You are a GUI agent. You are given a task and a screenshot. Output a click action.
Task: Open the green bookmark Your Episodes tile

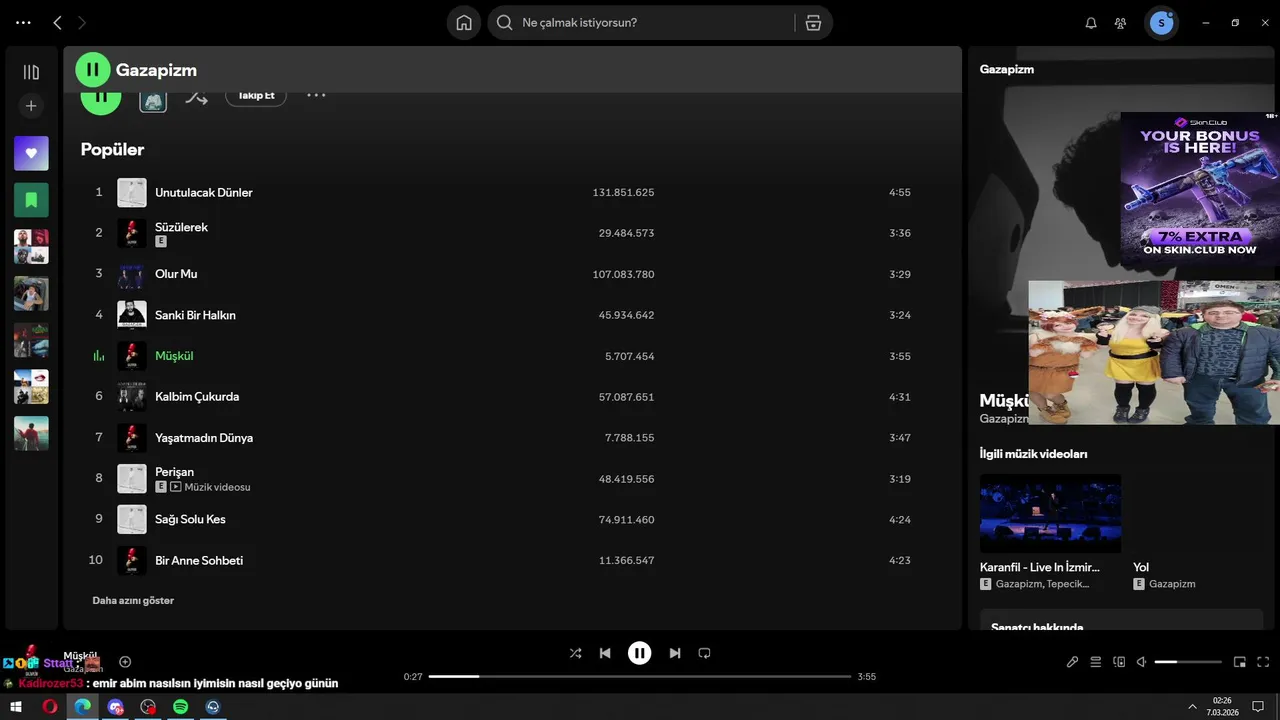point(31,200)
